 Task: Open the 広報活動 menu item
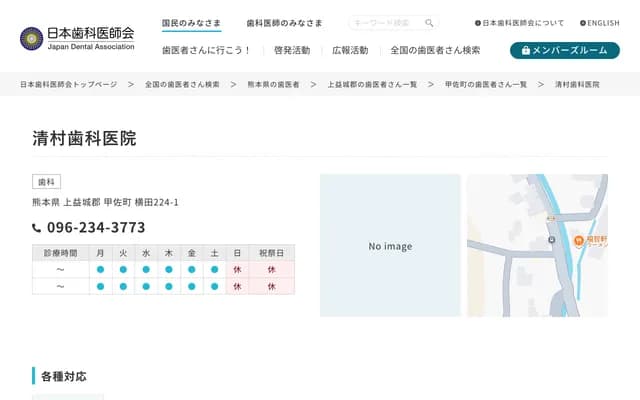(350, 50)
